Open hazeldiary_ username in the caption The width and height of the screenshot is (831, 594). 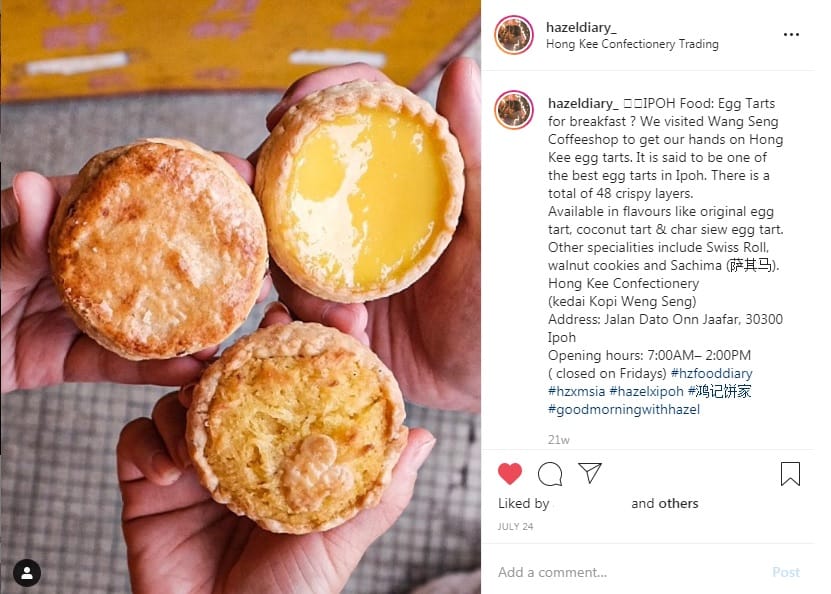[x=583, y=103]
